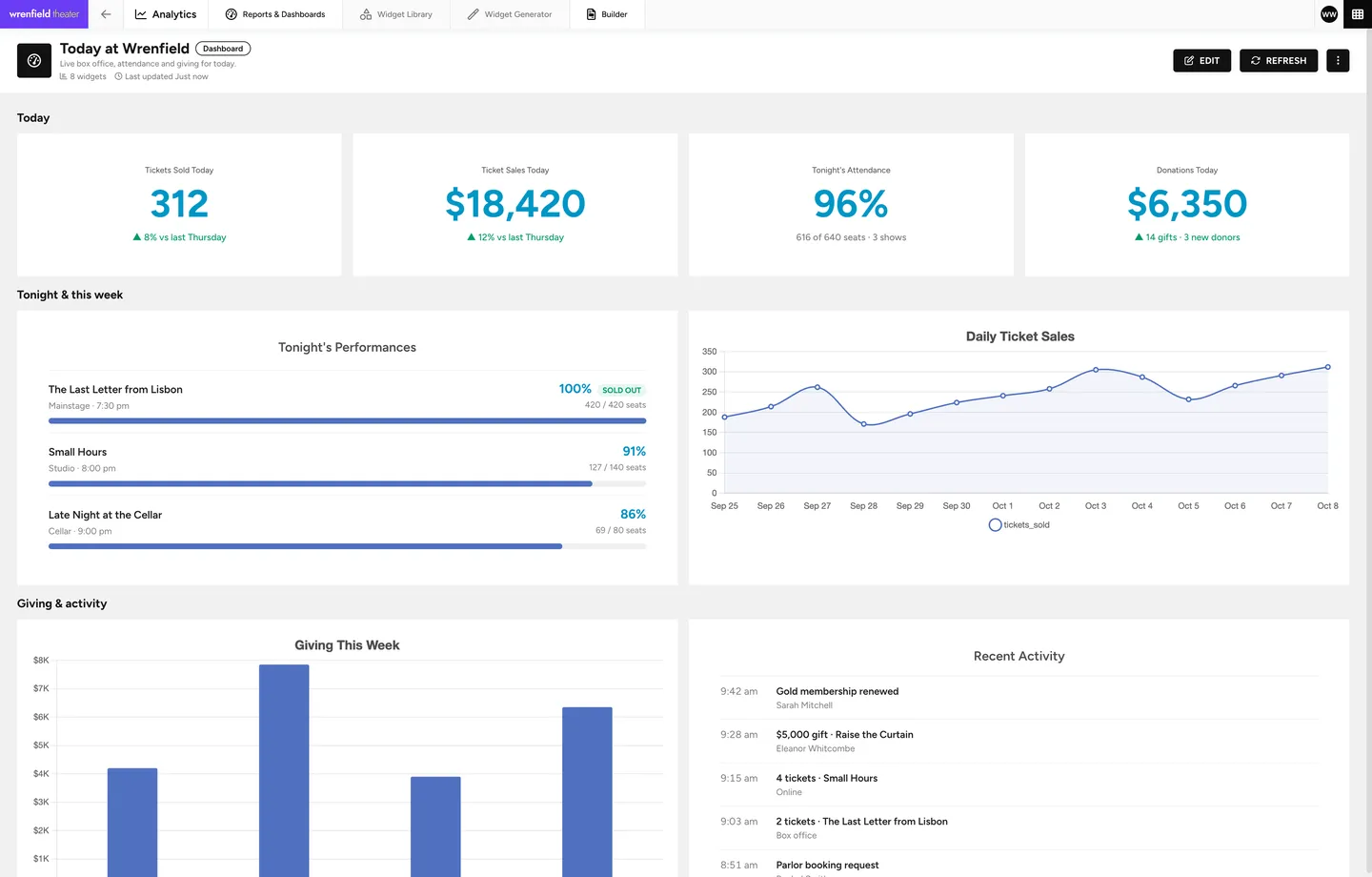Screen dimensions: 1372x877
Task: Open the WW user avatar menu
Action: click(1329, 14)
